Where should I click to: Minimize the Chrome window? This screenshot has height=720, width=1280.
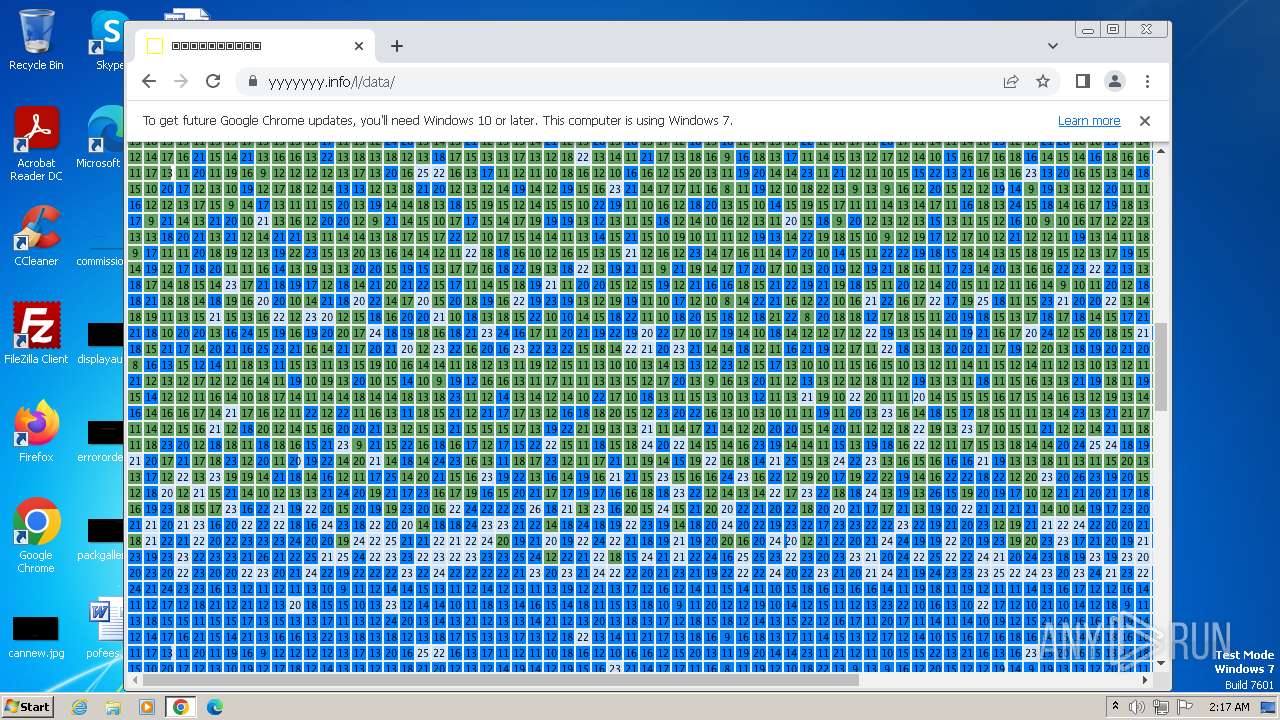(x=1089, y=30)
